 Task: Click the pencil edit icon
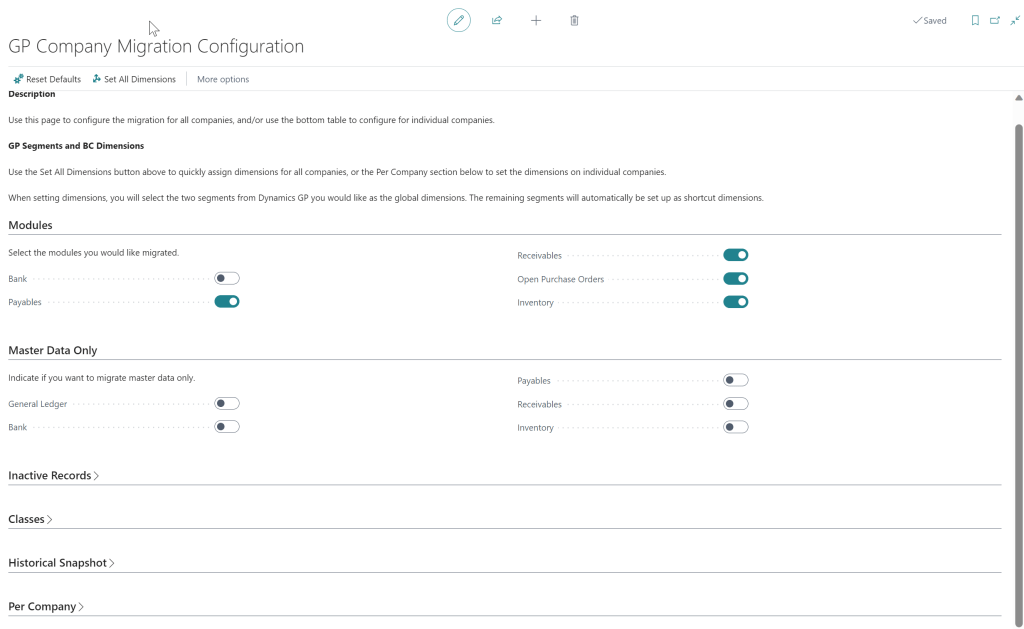(x=458, y=20)
